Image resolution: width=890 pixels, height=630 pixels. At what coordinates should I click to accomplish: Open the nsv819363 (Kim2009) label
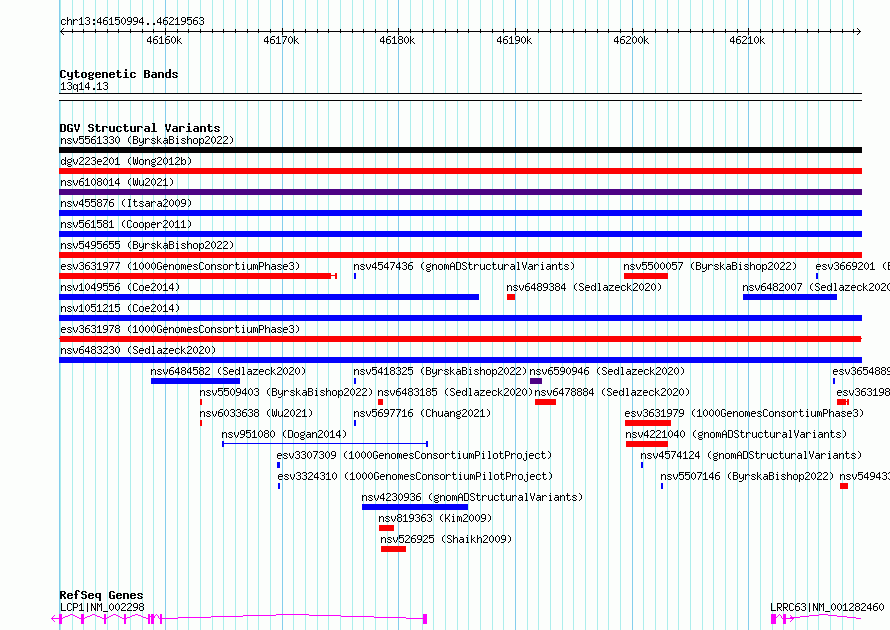(x=435, y=518)
